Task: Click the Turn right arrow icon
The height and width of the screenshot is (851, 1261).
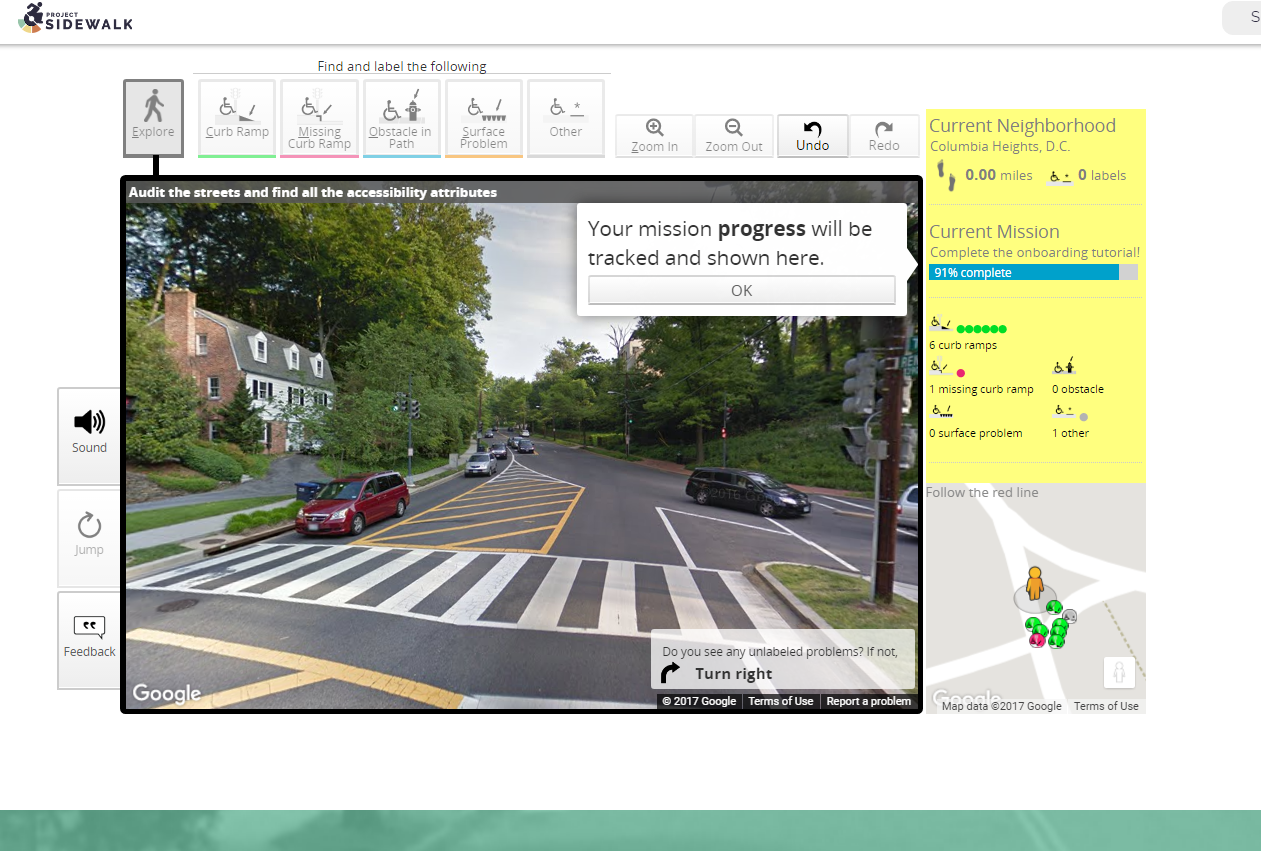Action: coord(672,673)
